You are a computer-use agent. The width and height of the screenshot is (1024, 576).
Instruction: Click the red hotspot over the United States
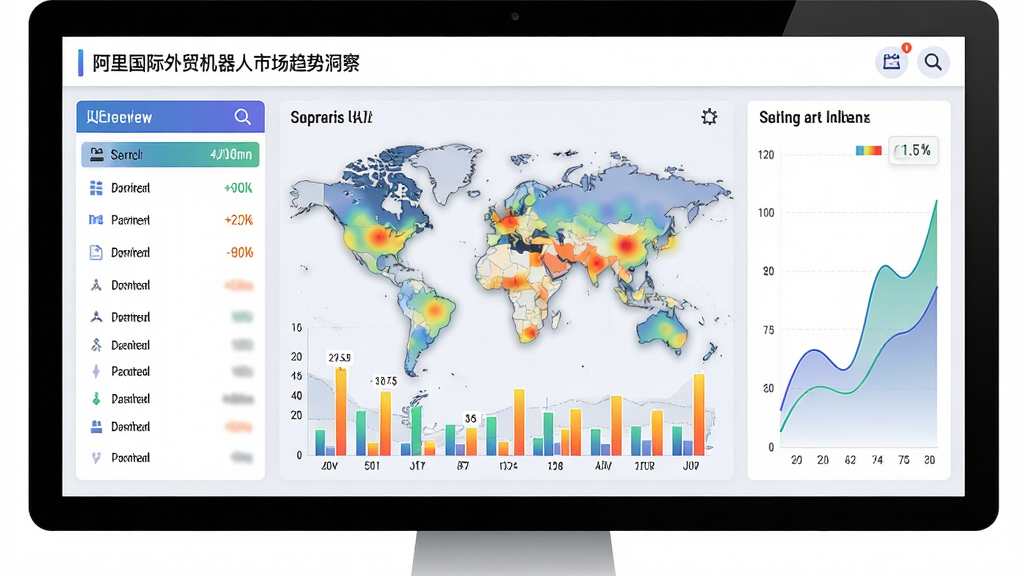pos(379,236)
